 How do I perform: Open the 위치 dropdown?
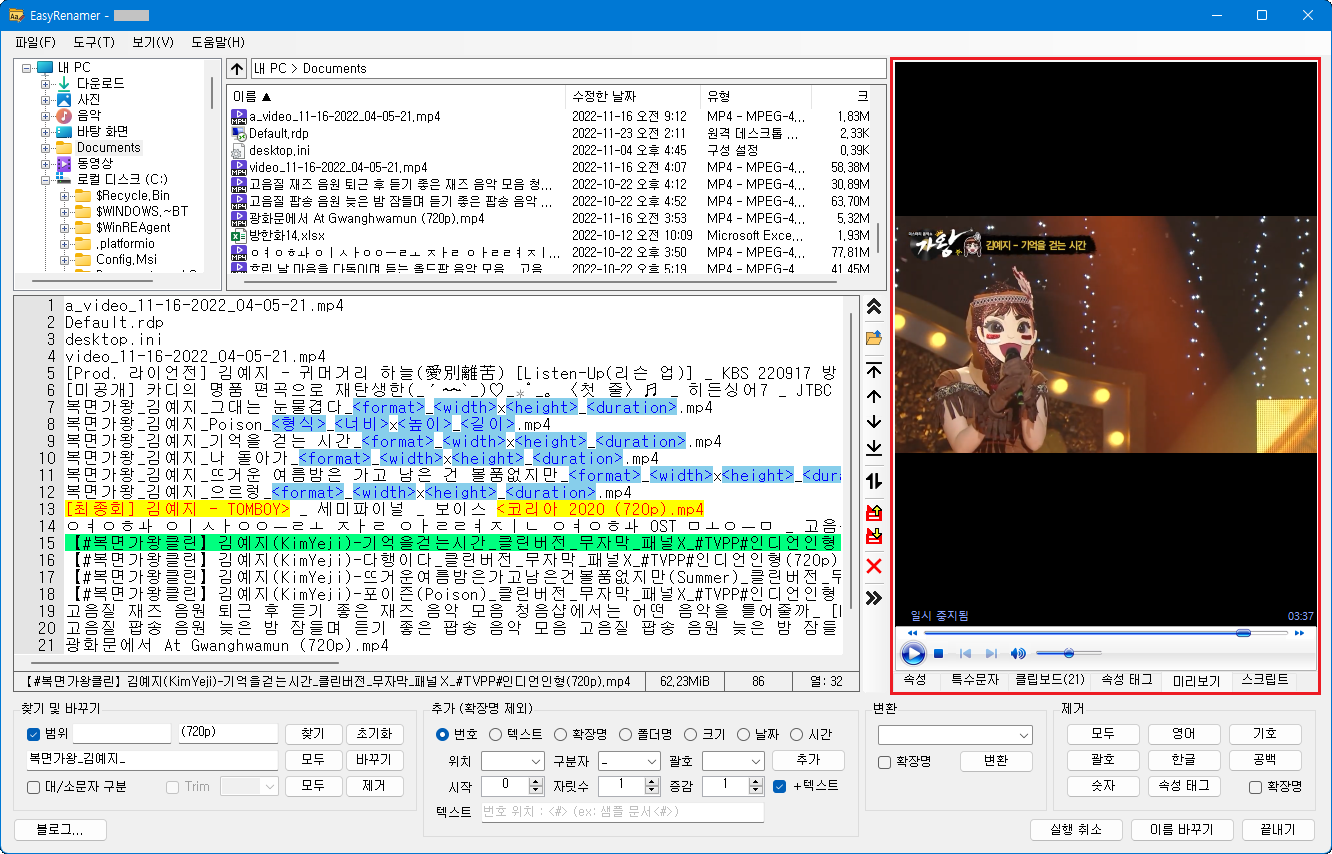(x=512, y=761)
